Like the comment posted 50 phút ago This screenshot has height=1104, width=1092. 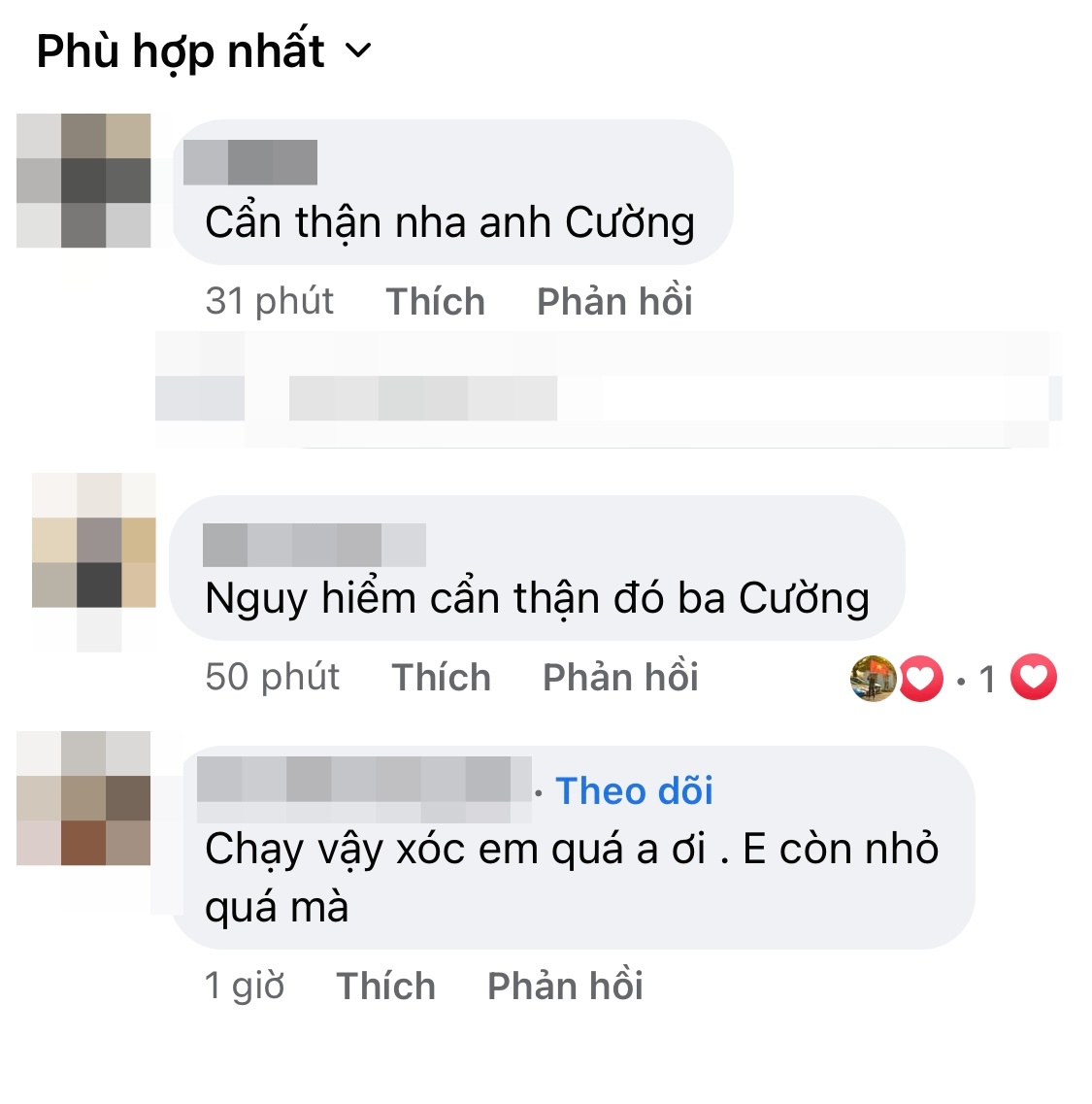pyautogui.click(x=441, y=678)
